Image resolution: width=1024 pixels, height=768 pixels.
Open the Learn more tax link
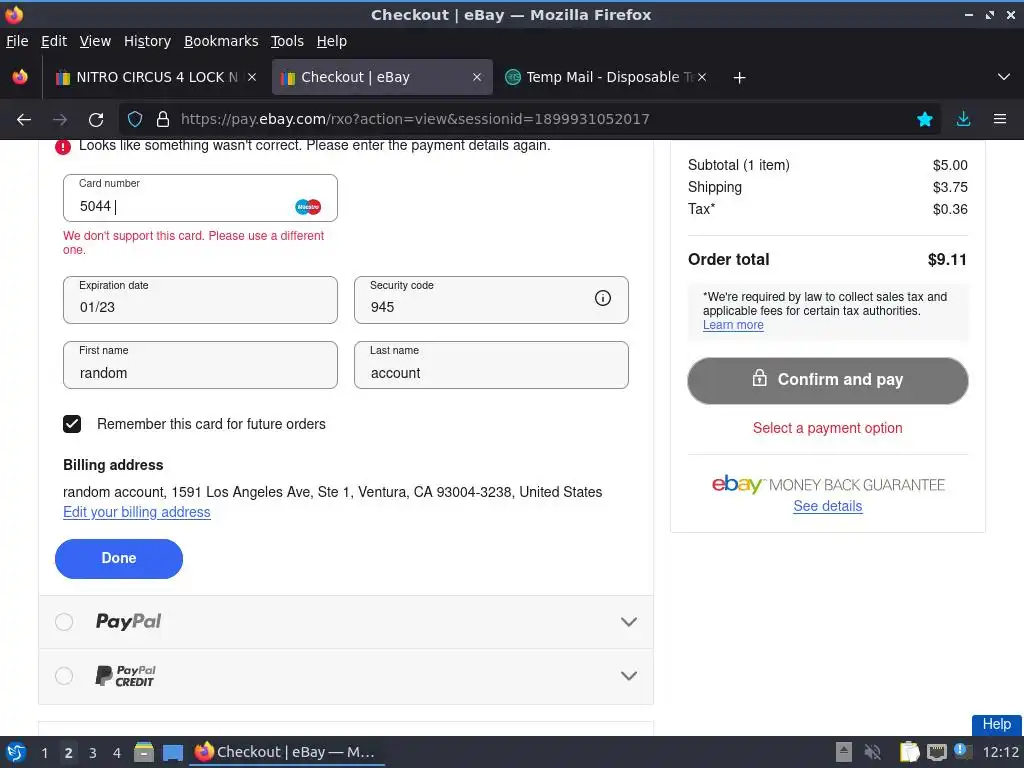[x=733, y=325]
